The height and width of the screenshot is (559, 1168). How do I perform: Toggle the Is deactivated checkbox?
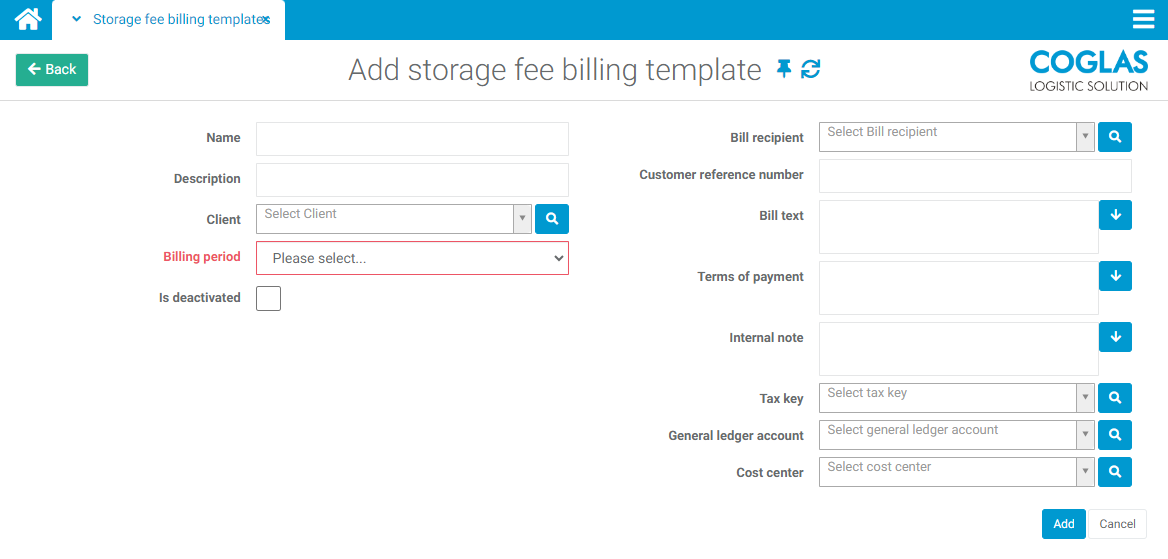pos(268,298)
